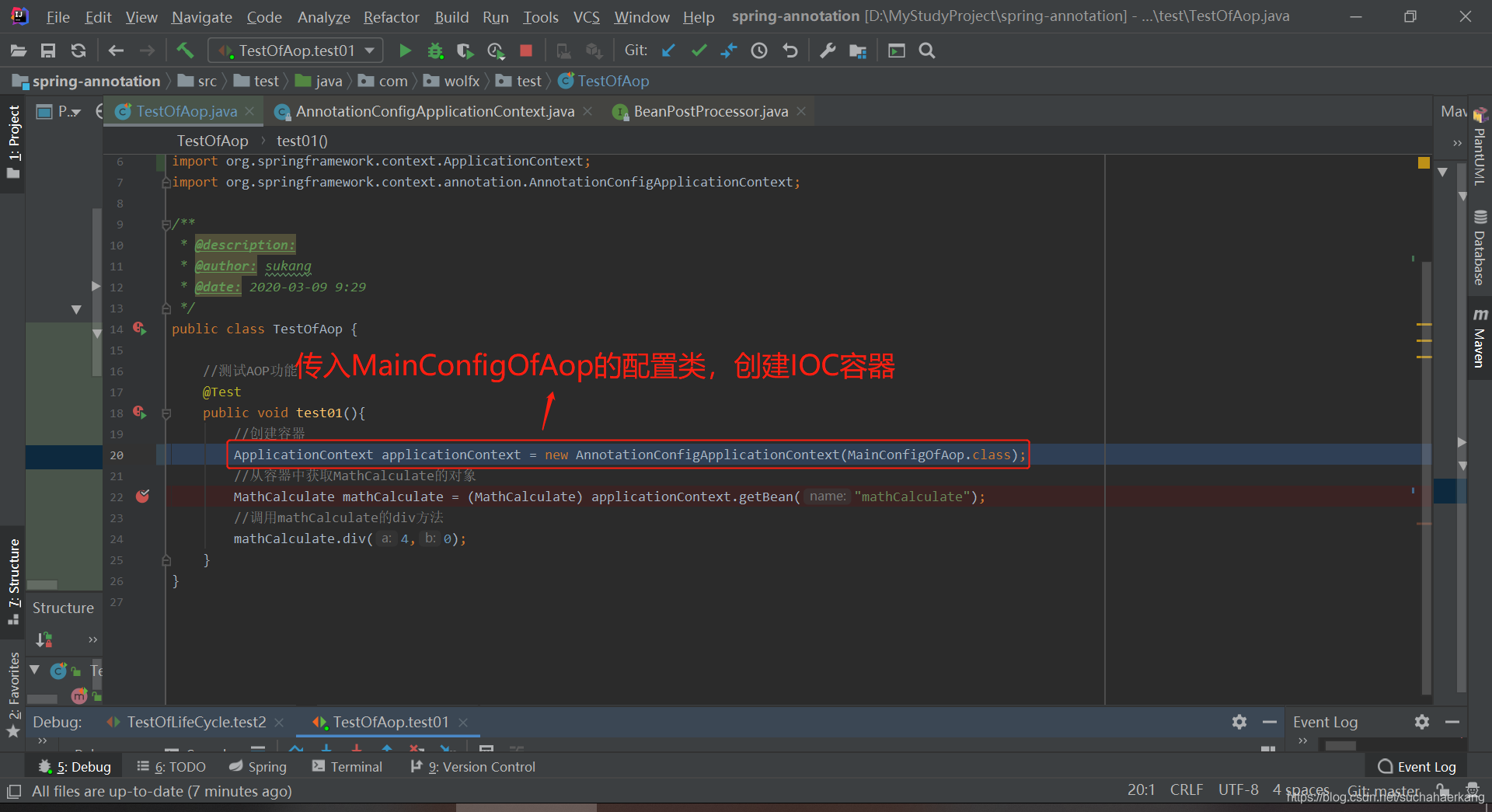Image resolution: width=1492 pixels, height=812 pixels.
Task: Open the TODO tool window button
Action: click(x=171, y=767)
